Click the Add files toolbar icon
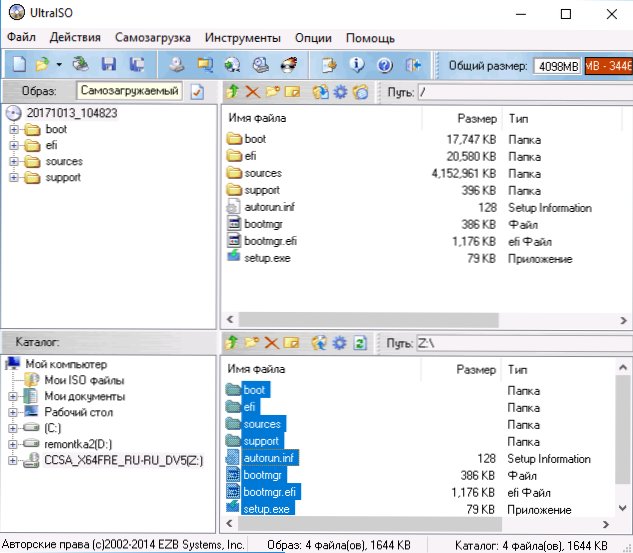 point(329,64)
